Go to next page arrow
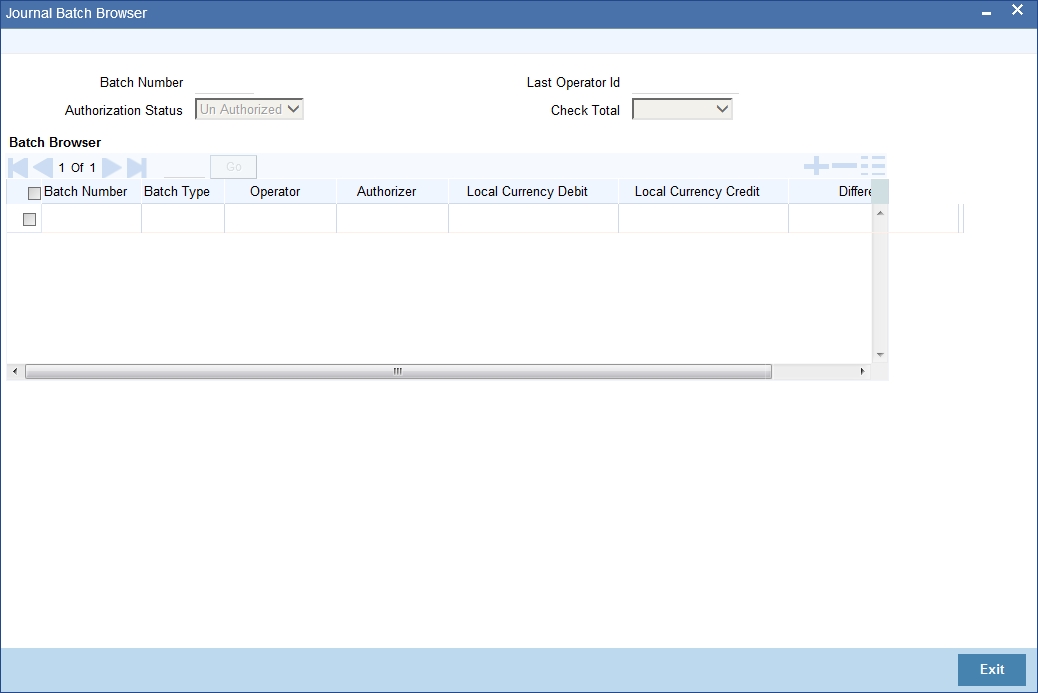The width and height of the screenshot is (1038, 693). pos(111,167)
